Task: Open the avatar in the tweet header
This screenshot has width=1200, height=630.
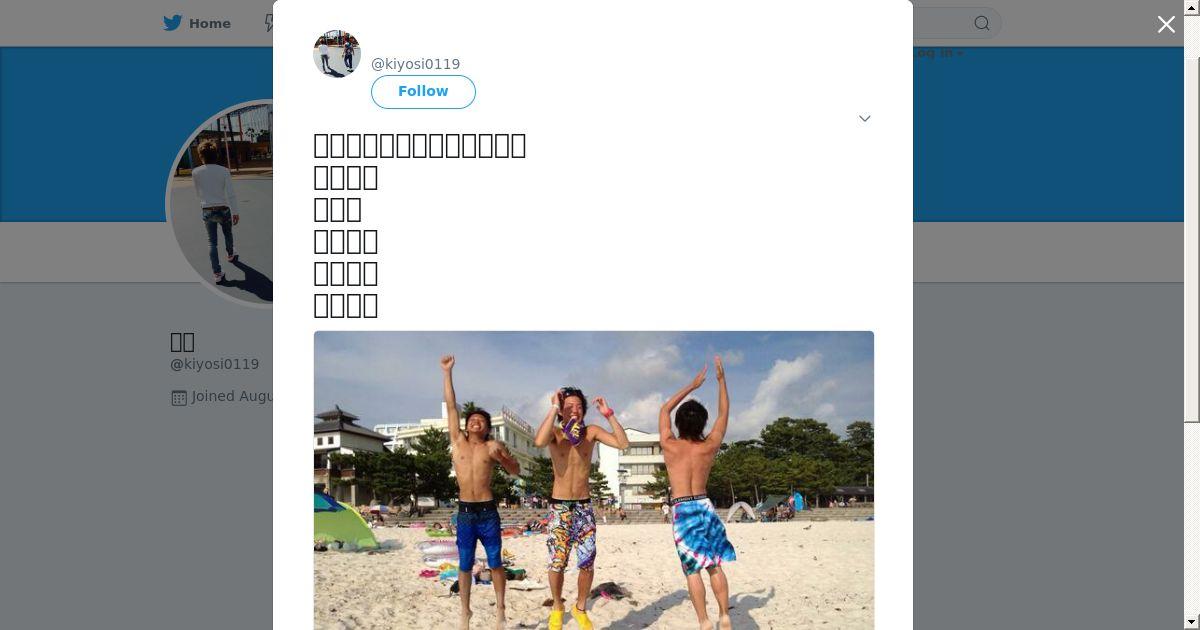Action: (337, 54)
